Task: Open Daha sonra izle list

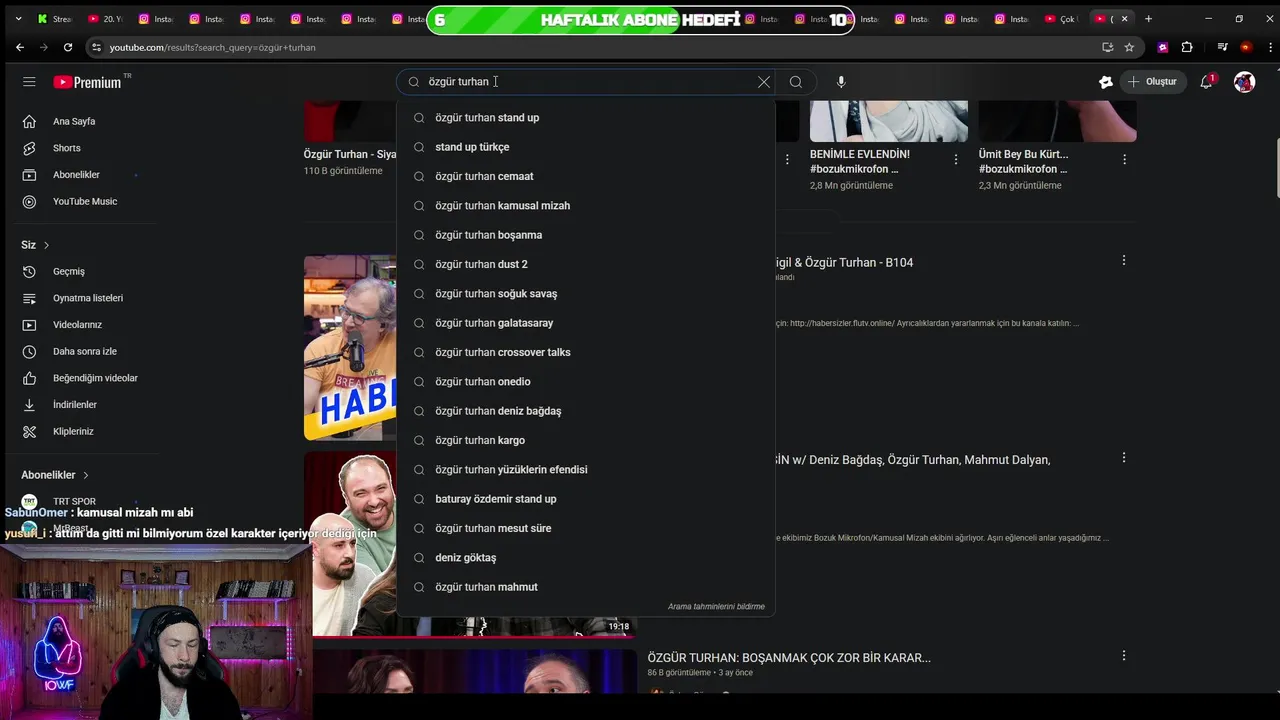Action: [84, 351]
